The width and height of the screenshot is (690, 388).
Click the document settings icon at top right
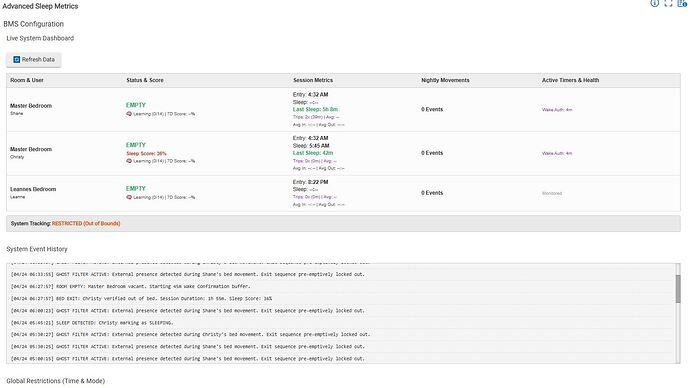(682, 3)
